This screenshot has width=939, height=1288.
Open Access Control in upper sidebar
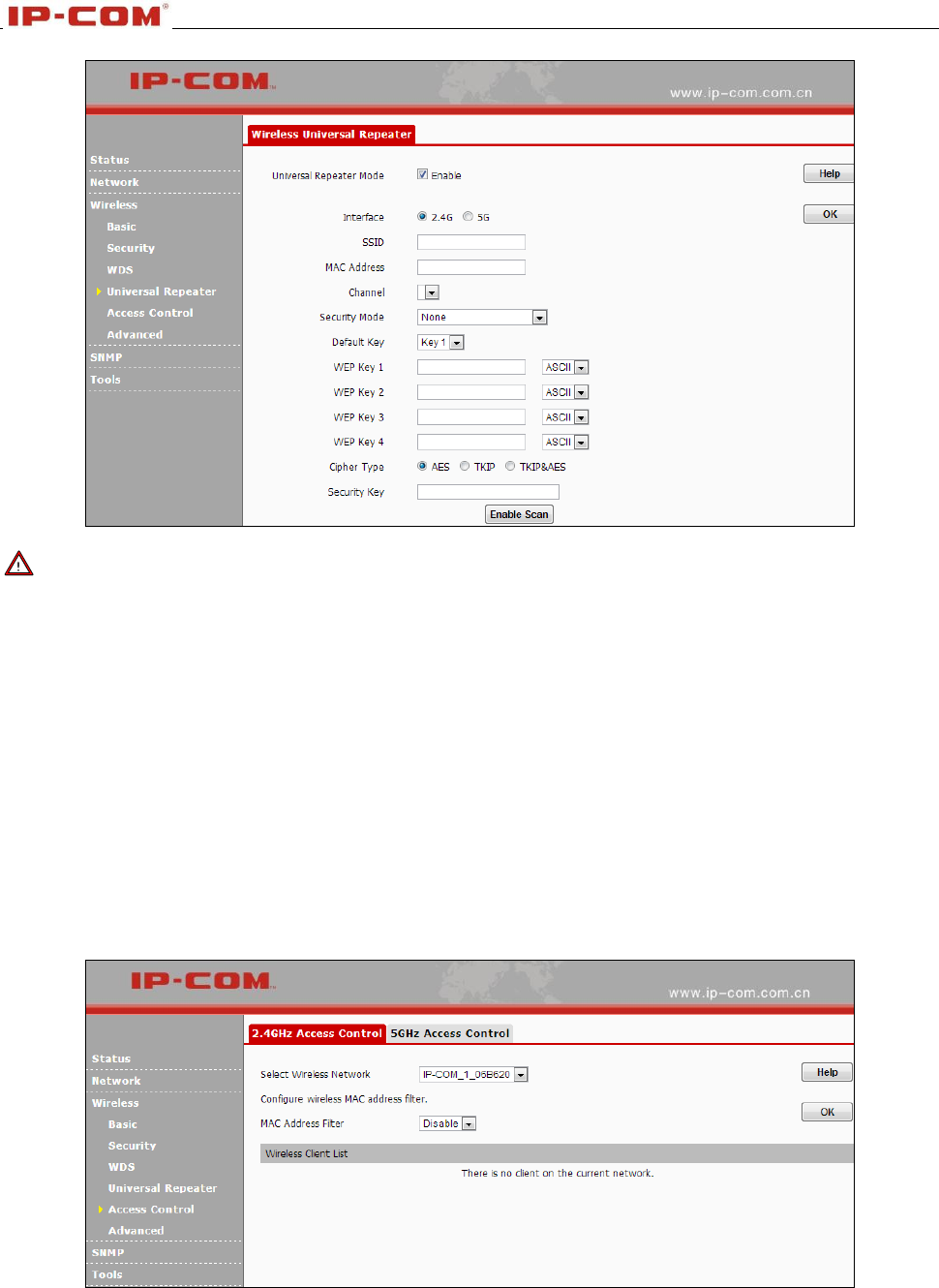[150, 313]
